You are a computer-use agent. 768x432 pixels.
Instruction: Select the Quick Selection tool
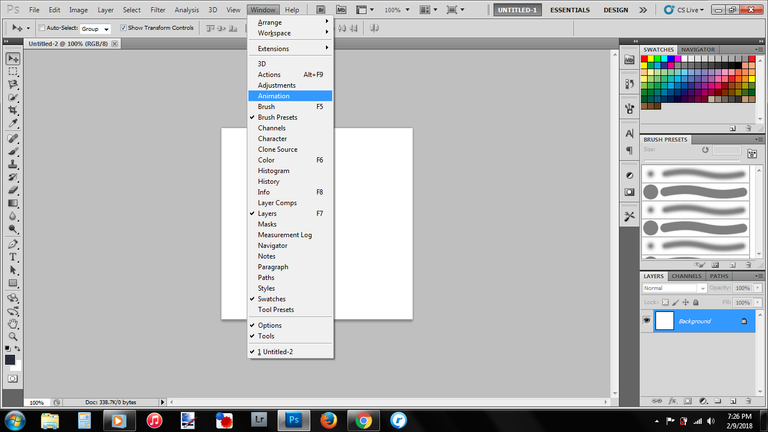click(x=13, y=97)
